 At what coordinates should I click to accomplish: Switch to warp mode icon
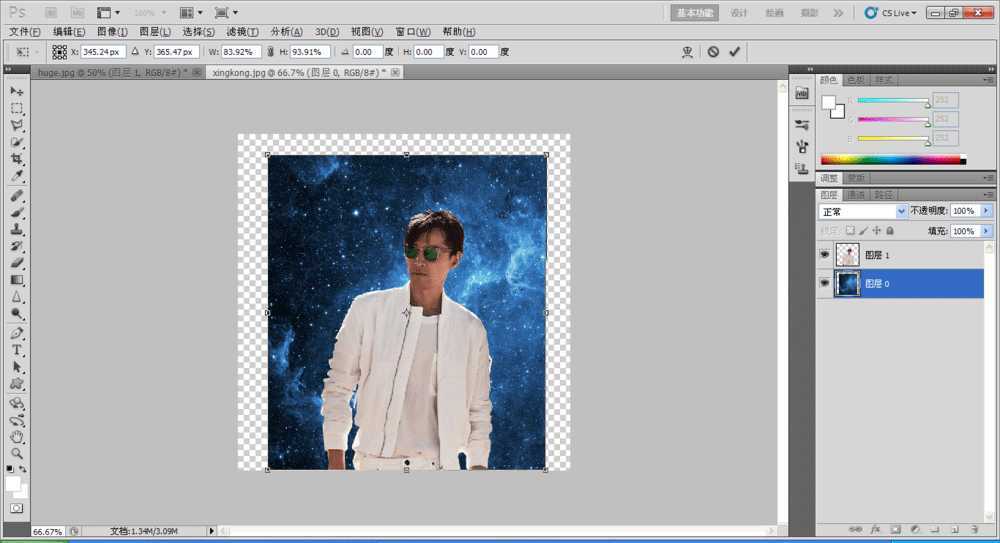[x=687, y=51]
